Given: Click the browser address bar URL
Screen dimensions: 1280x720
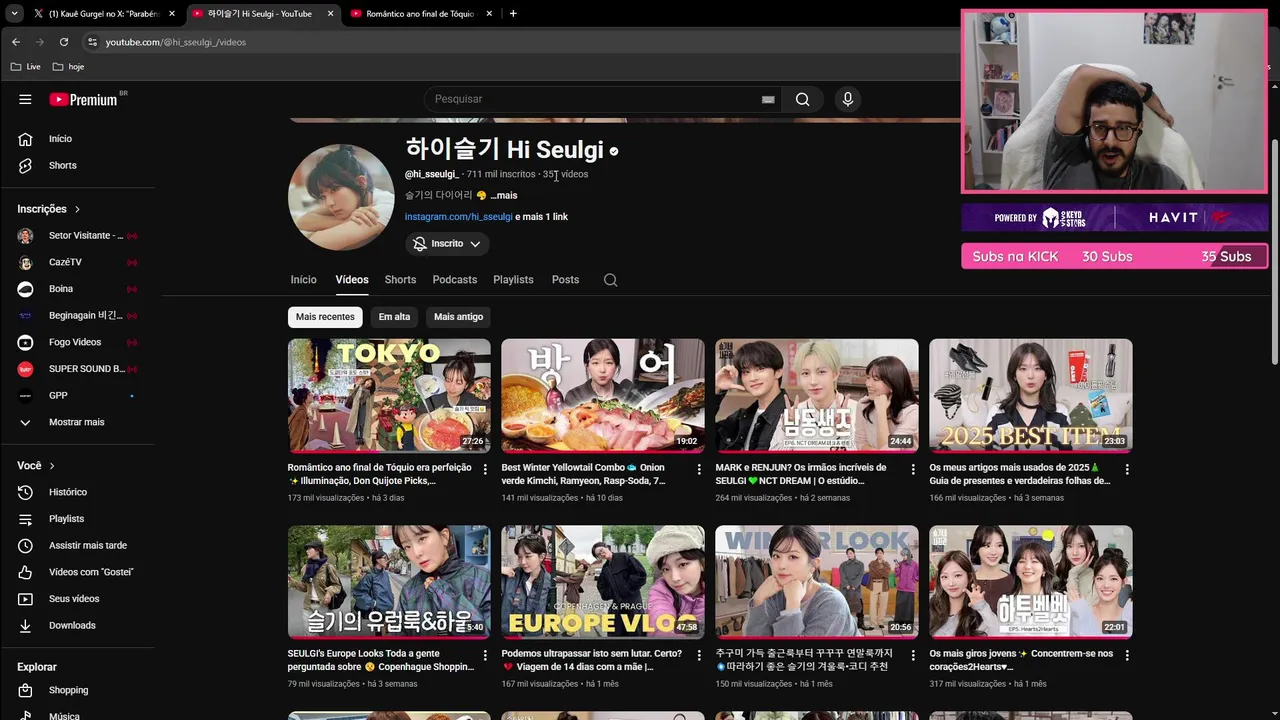Looking at the screenshot, I should [176, 42].
